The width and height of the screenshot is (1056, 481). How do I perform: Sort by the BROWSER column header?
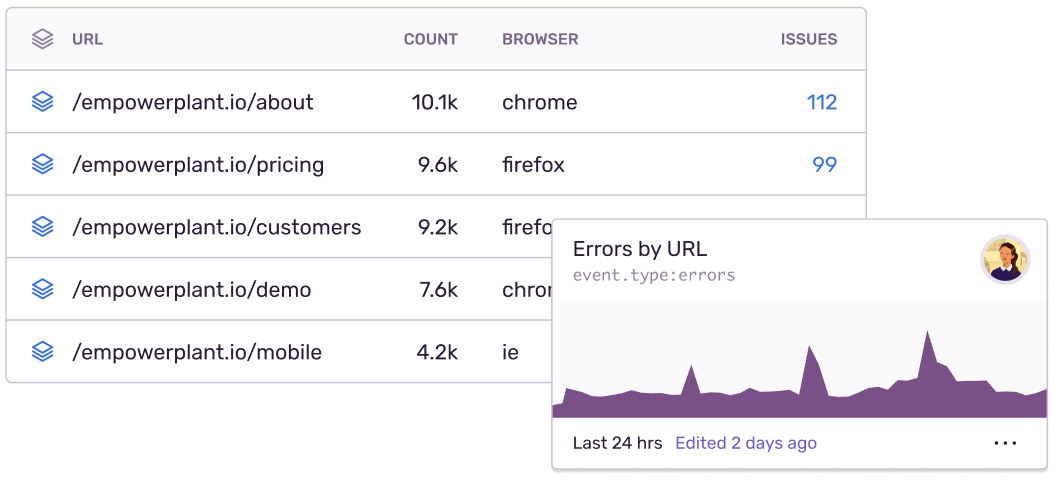coord(540,40)
